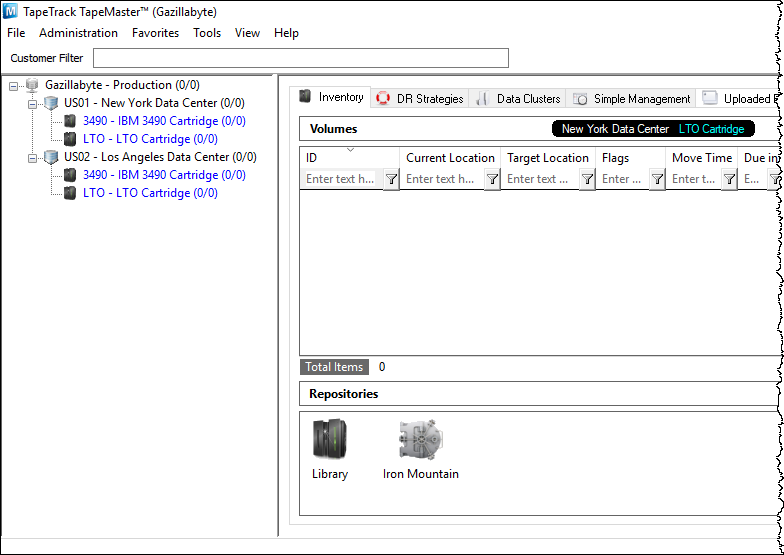Click the ID column sort indicator arrow

coord(350,150)
